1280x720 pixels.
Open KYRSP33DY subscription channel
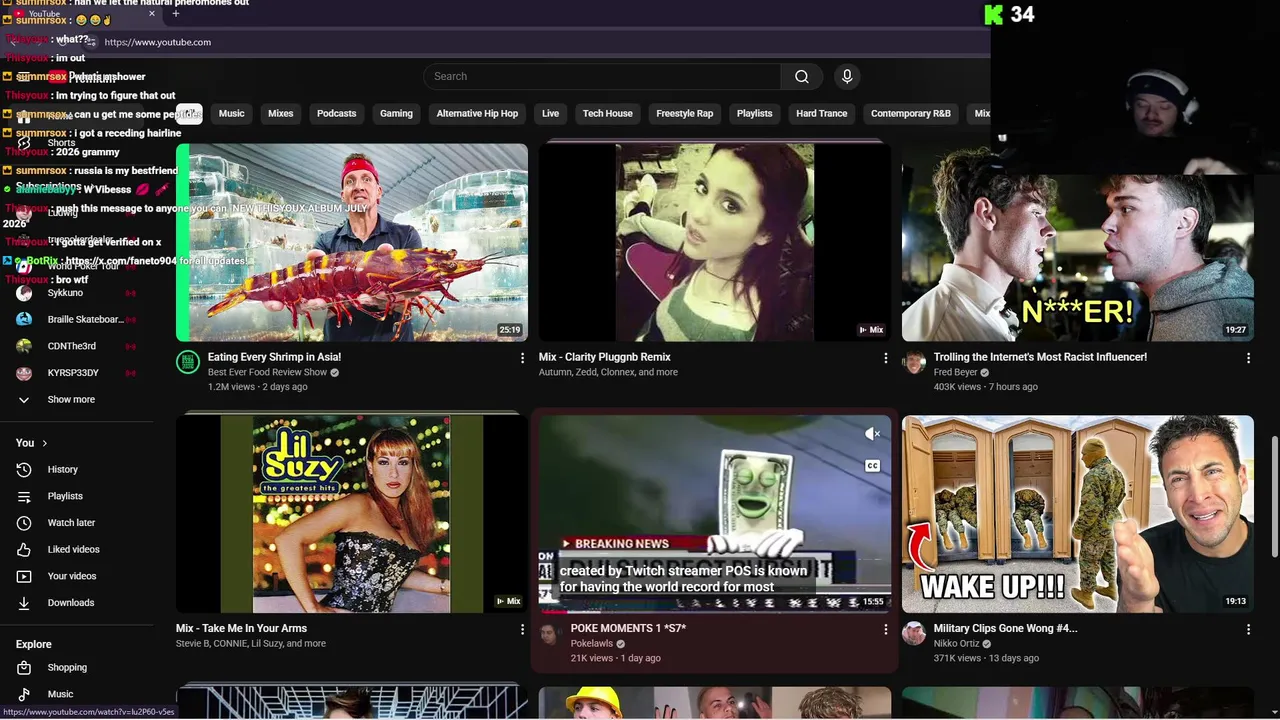point(75,373)
